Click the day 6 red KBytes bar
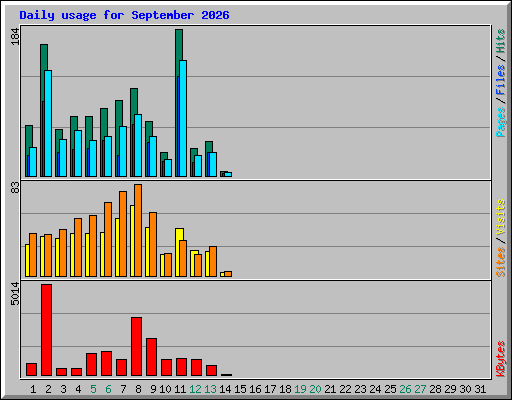Viewport: 512px width, 400px height. [x=106, y=363]
